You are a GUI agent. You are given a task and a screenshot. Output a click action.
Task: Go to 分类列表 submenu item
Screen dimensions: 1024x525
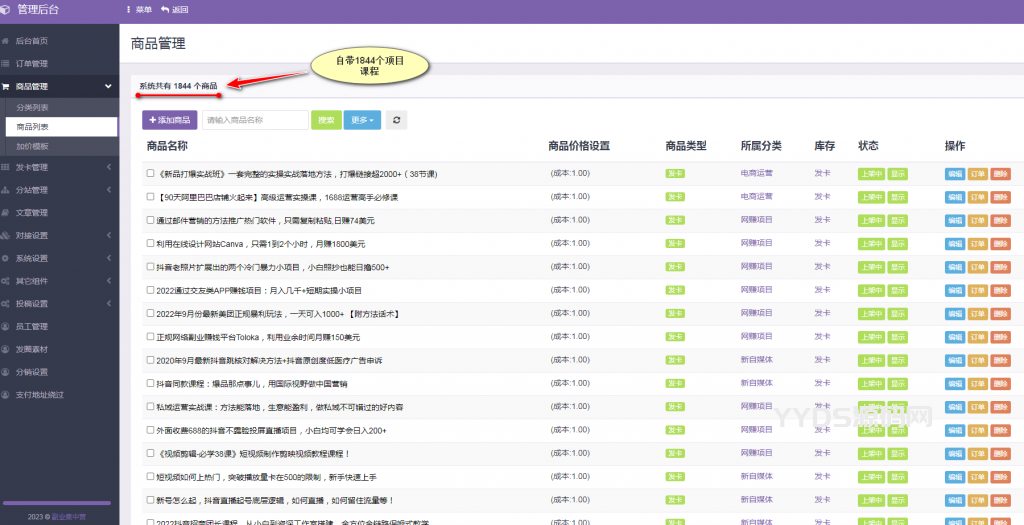point(32,107)
